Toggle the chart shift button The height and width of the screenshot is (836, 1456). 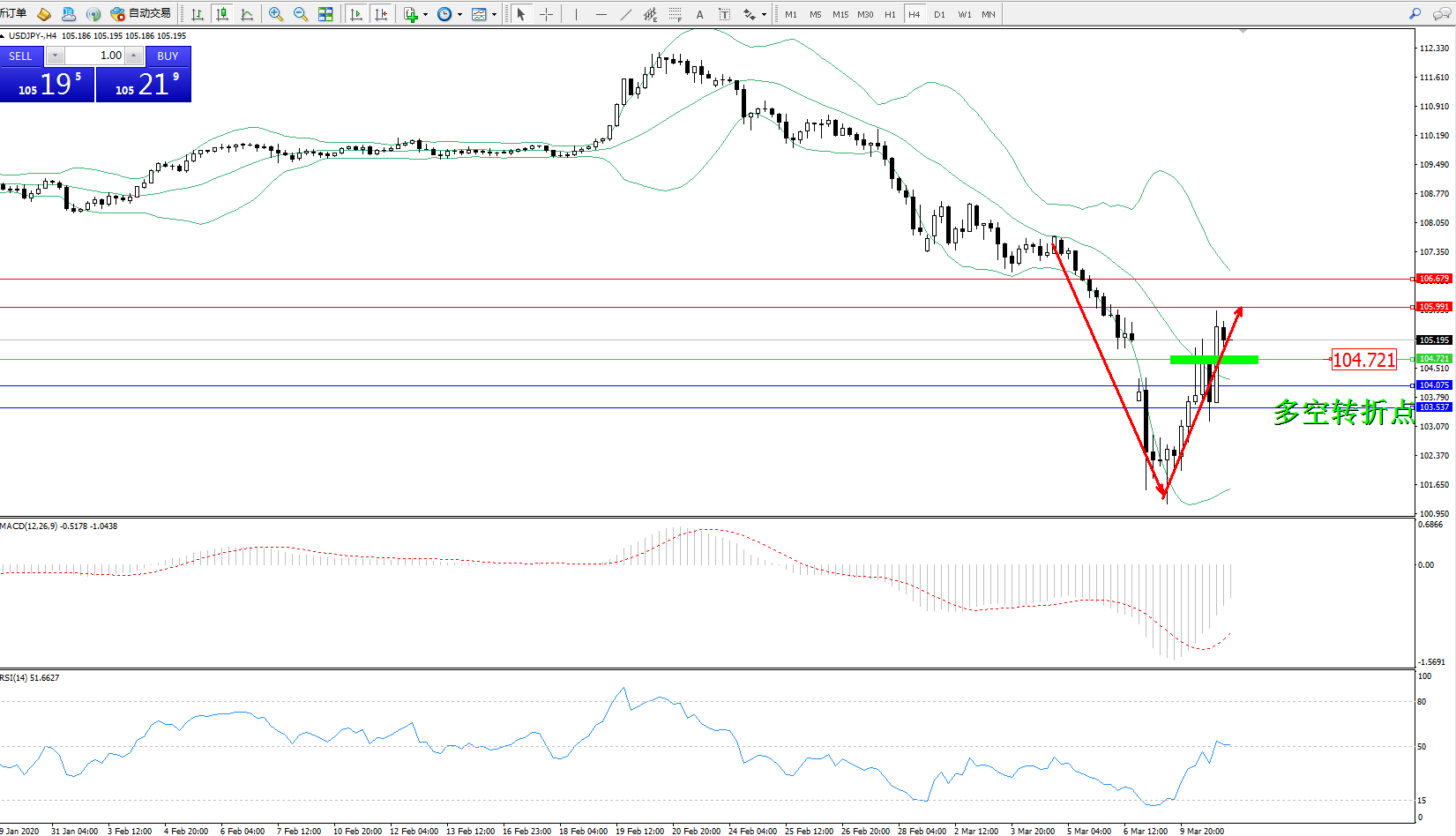tap(381, 14)
